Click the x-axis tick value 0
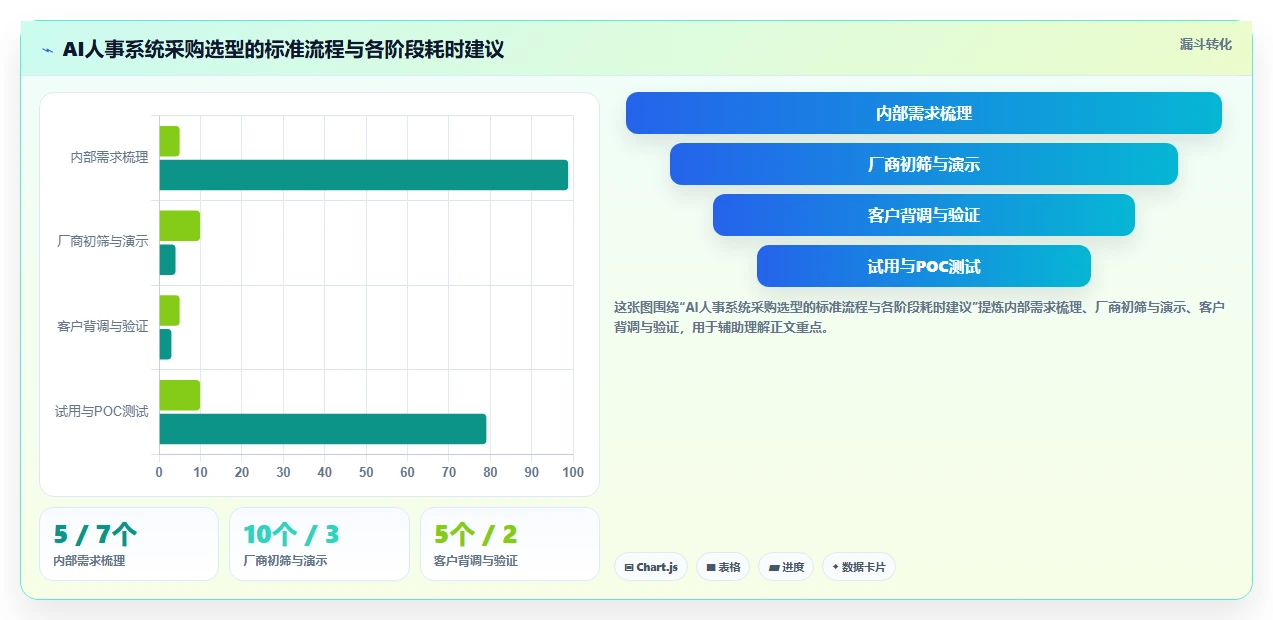The image size is (1273, 620). pyautogui.click(x=159, y=472)
